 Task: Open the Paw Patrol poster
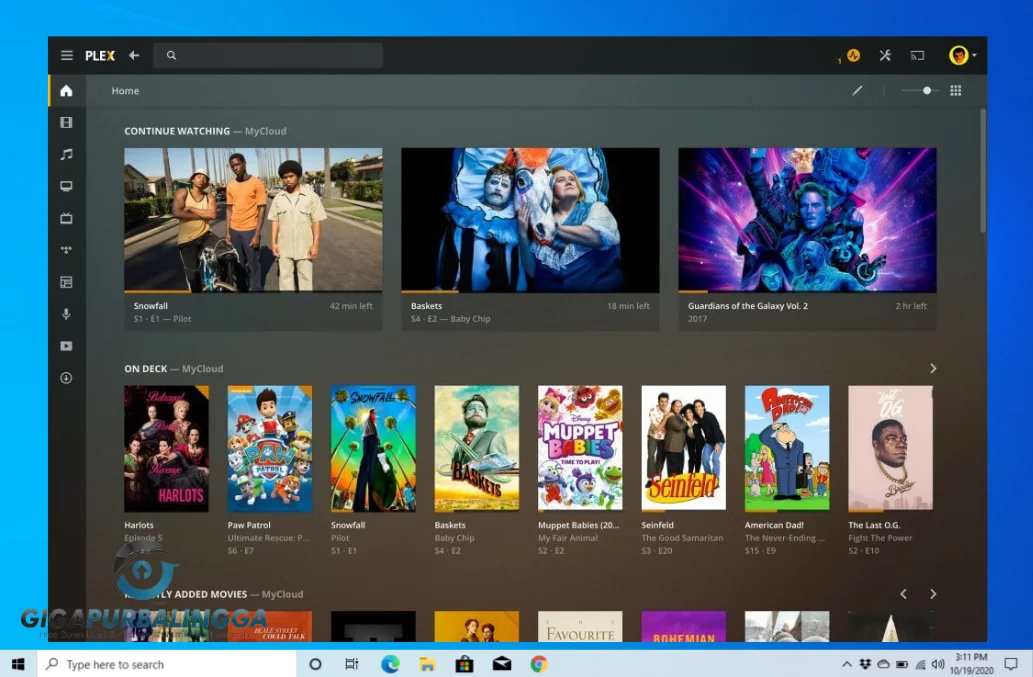point(270,448)
